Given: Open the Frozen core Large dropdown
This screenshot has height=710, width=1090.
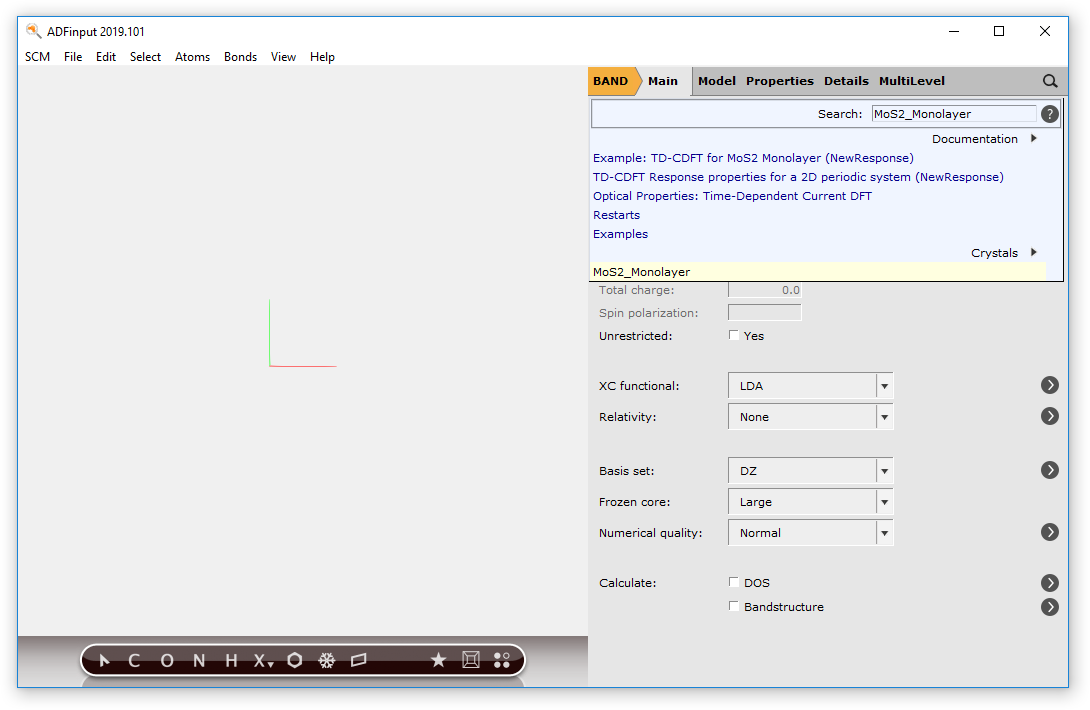Looking at the screenshot, I should 811,502.
